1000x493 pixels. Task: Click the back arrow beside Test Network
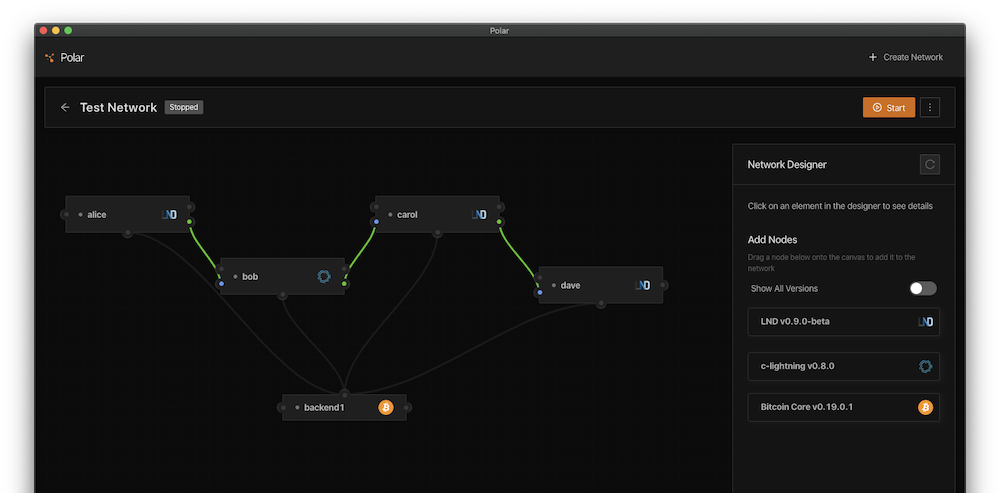click(x=65, y=108)
